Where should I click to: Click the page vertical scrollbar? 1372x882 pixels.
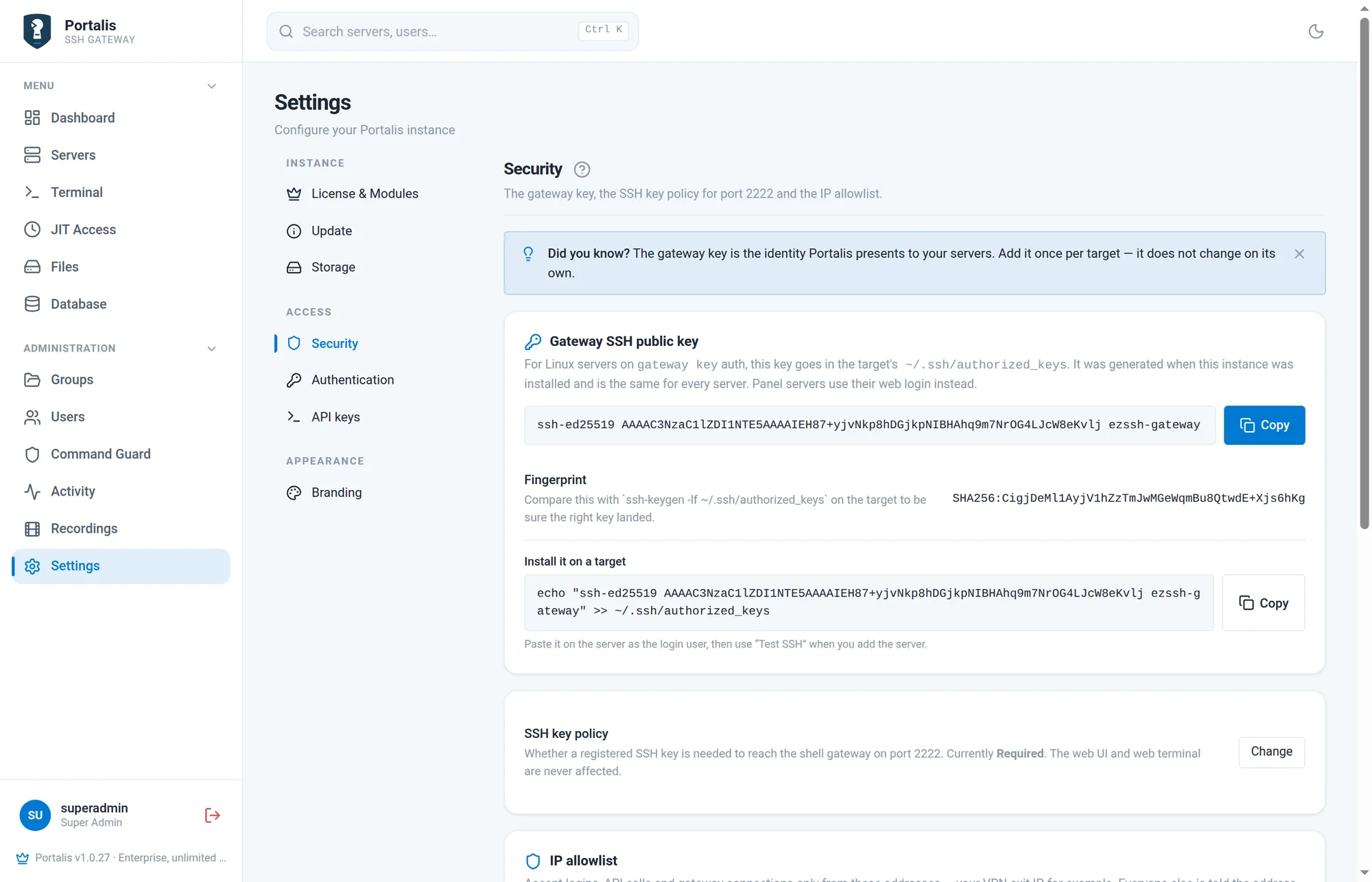tap(1364, 275)
